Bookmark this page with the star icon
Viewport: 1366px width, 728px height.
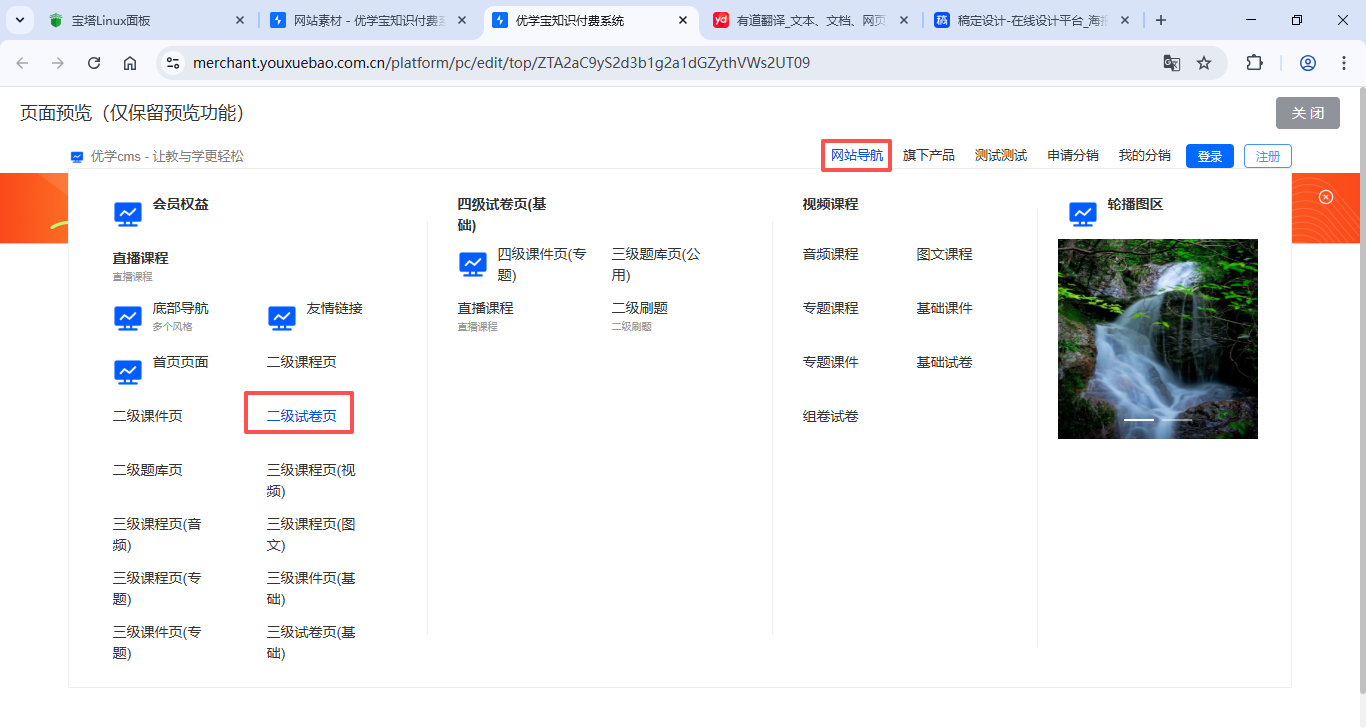point(1204,63)
